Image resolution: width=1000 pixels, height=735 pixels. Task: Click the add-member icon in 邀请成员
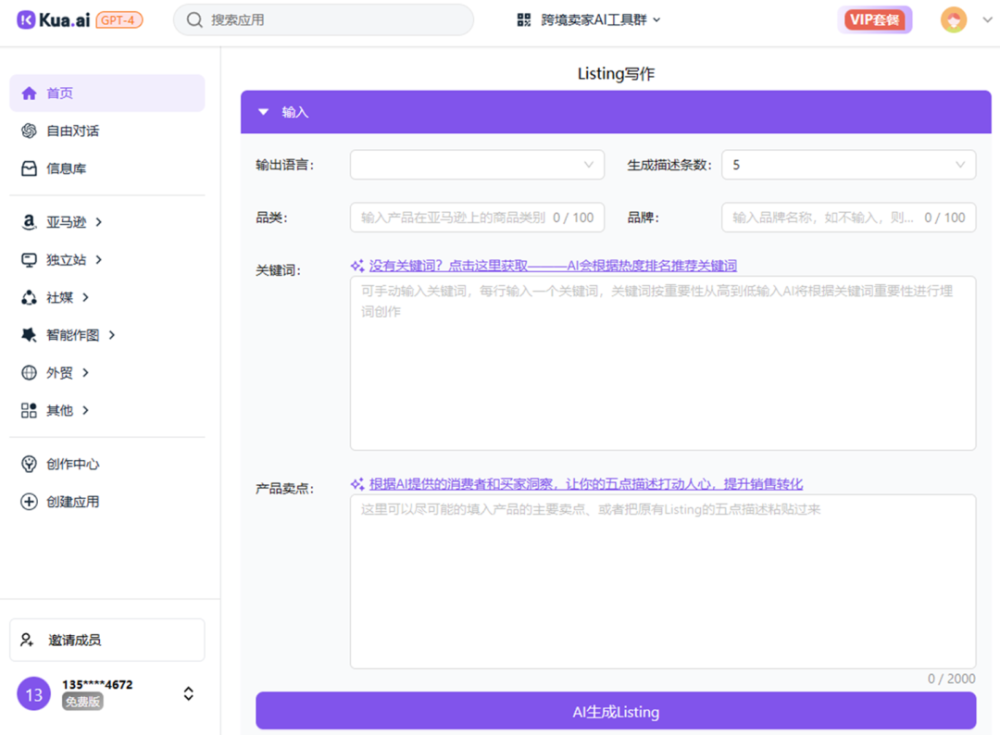[x=27, y=639]
